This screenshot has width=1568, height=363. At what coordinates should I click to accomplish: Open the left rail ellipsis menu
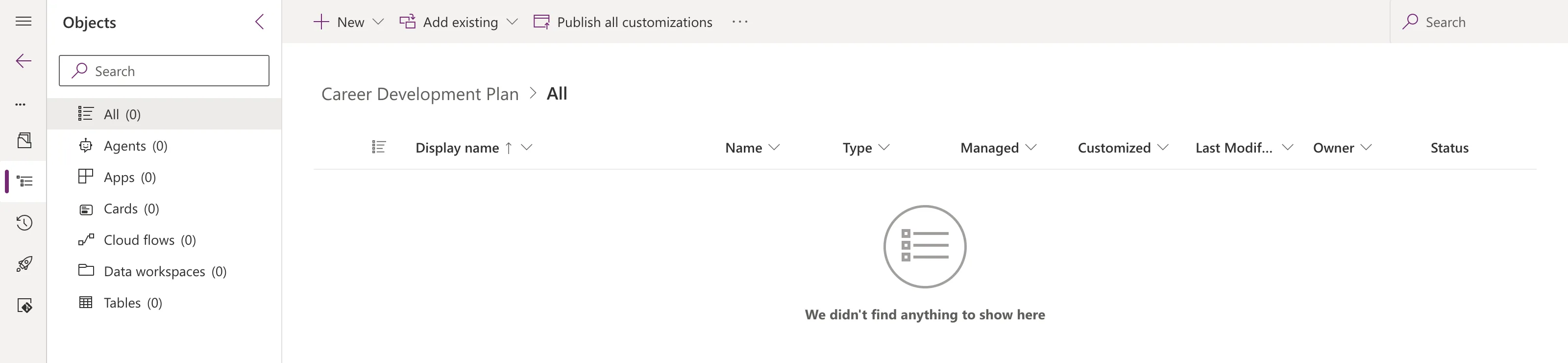[x=21, y=104]
